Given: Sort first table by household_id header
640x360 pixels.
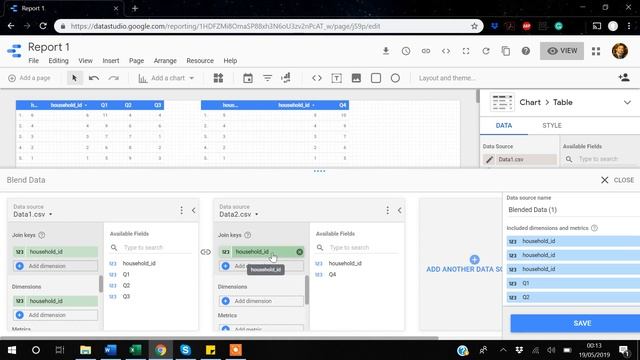Looking at the screenshot, I should click(x=66, y=105).
